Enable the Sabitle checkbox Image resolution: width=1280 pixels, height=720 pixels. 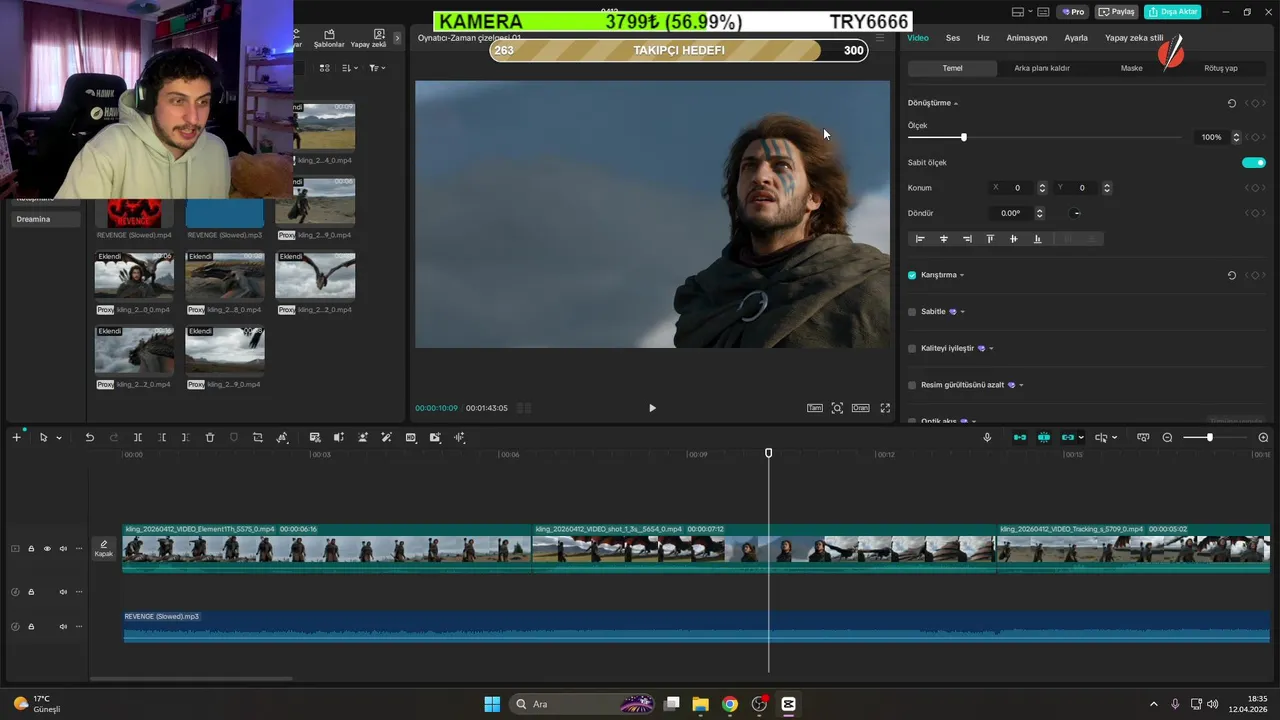click(912, 312)
